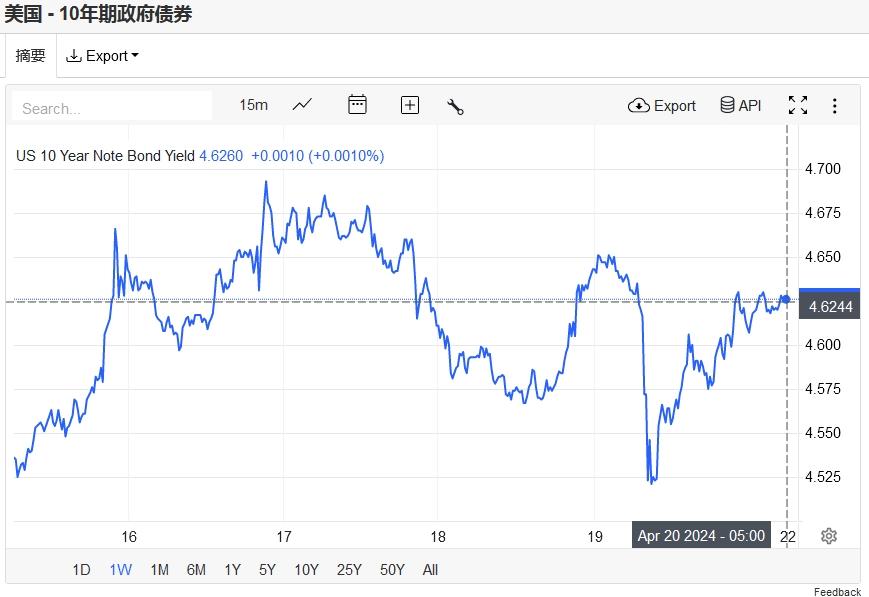Select the 1D time range
The height and width of the screenshot is (597, 869).
81,570
